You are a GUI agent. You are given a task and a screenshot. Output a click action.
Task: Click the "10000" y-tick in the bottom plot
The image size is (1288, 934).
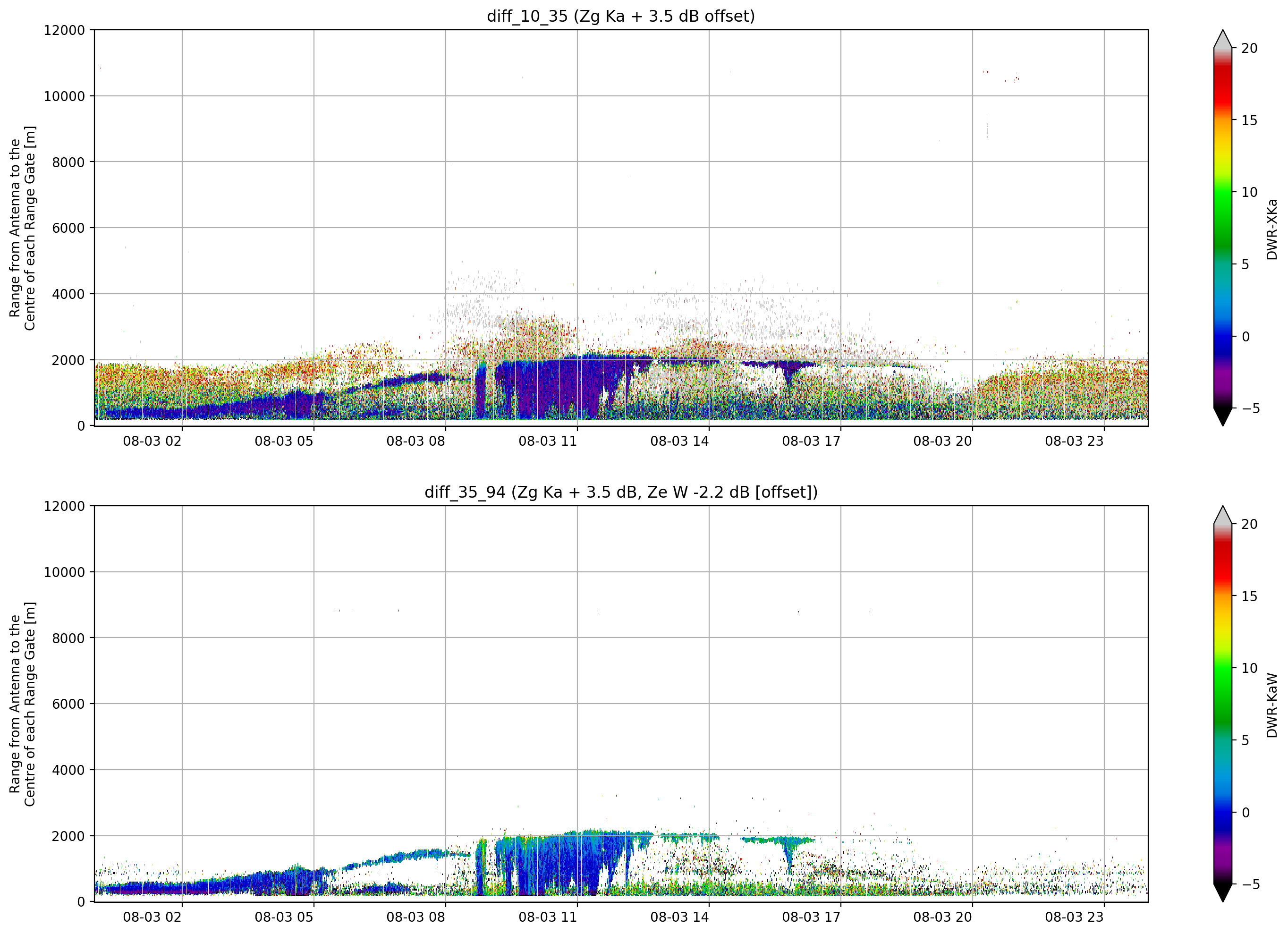click(x=64, y=573)
